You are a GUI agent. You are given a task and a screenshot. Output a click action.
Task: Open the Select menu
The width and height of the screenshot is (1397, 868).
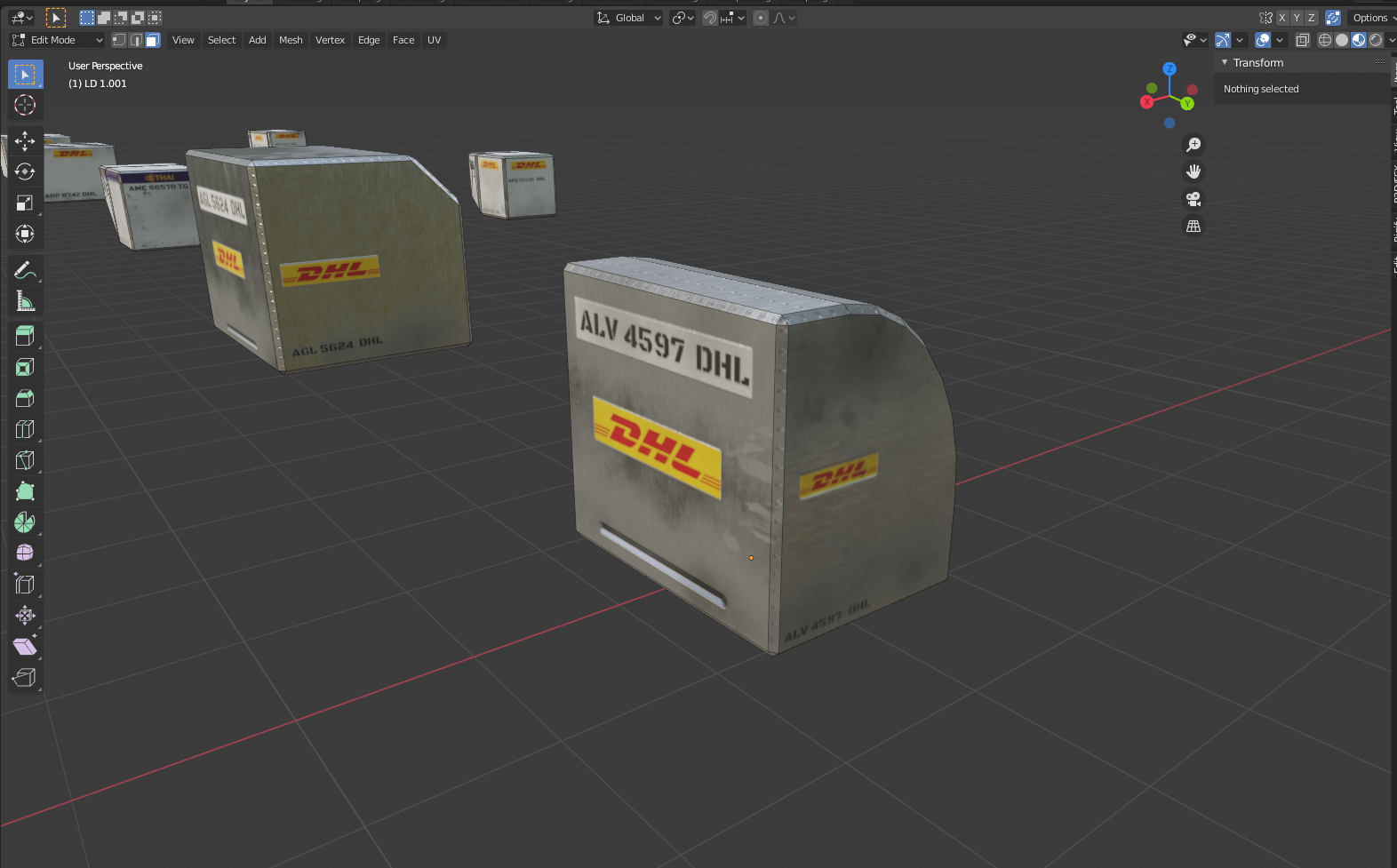[x=221, y=40]
